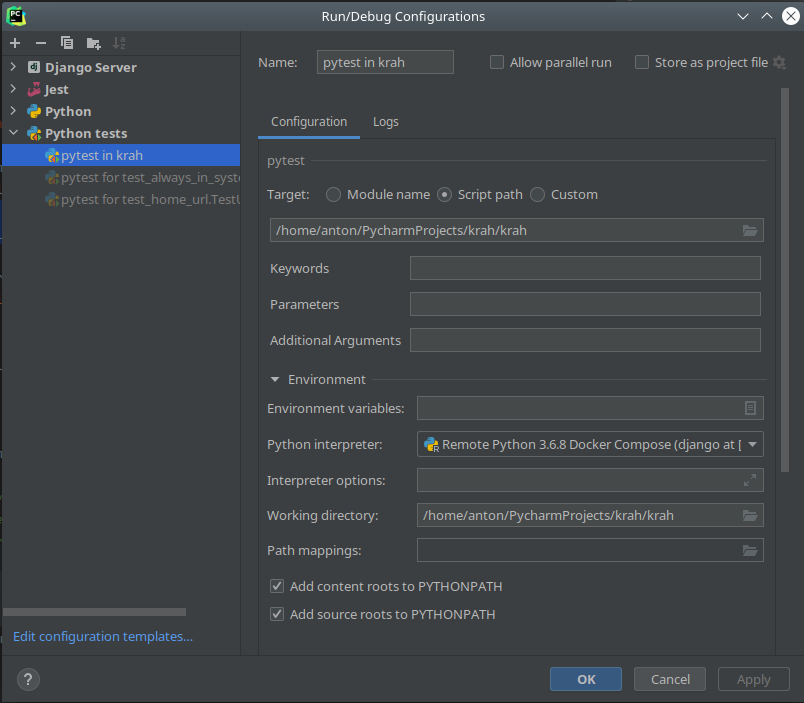Click the Keywords input field

tap(585, 268)
